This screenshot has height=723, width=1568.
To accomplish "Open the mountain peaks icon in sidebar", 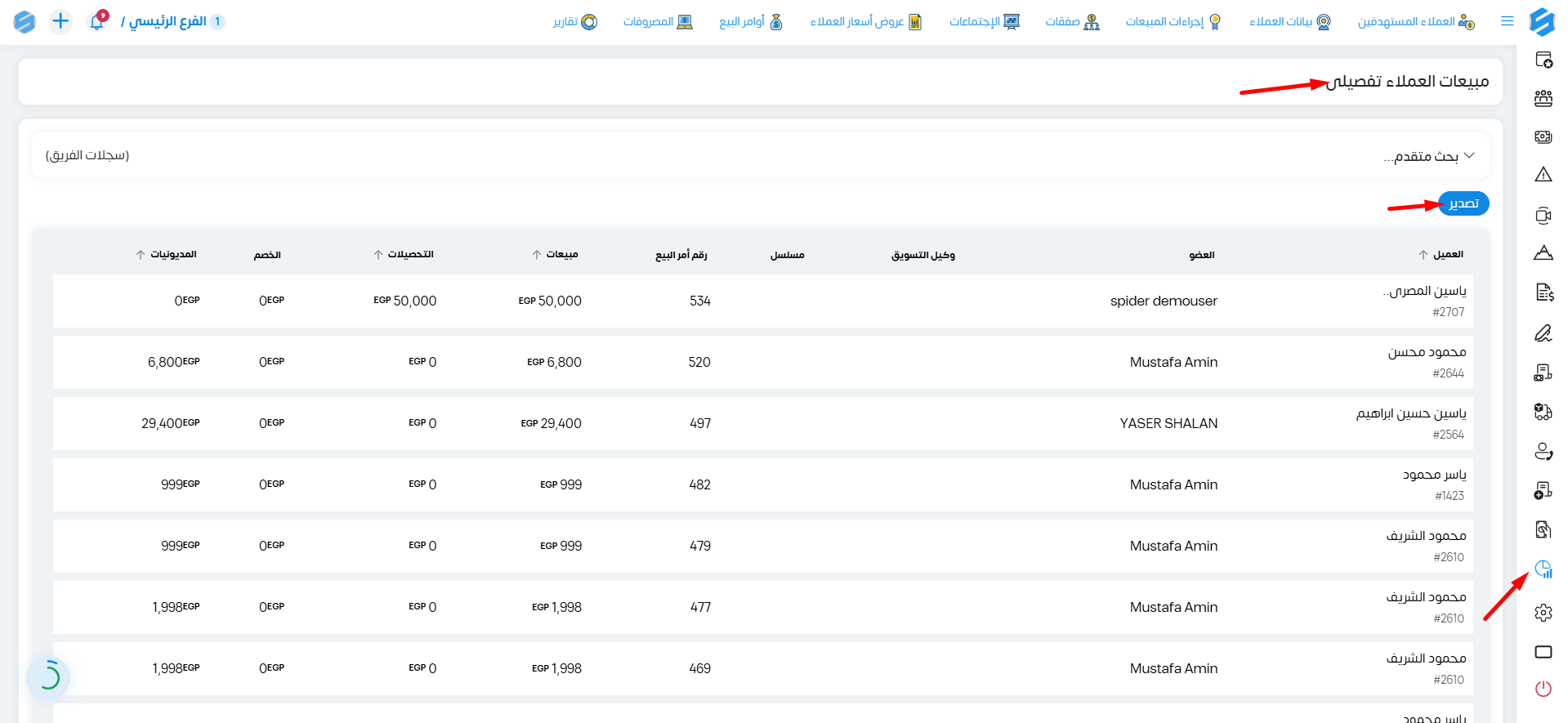I will [x=1543, y=252].
